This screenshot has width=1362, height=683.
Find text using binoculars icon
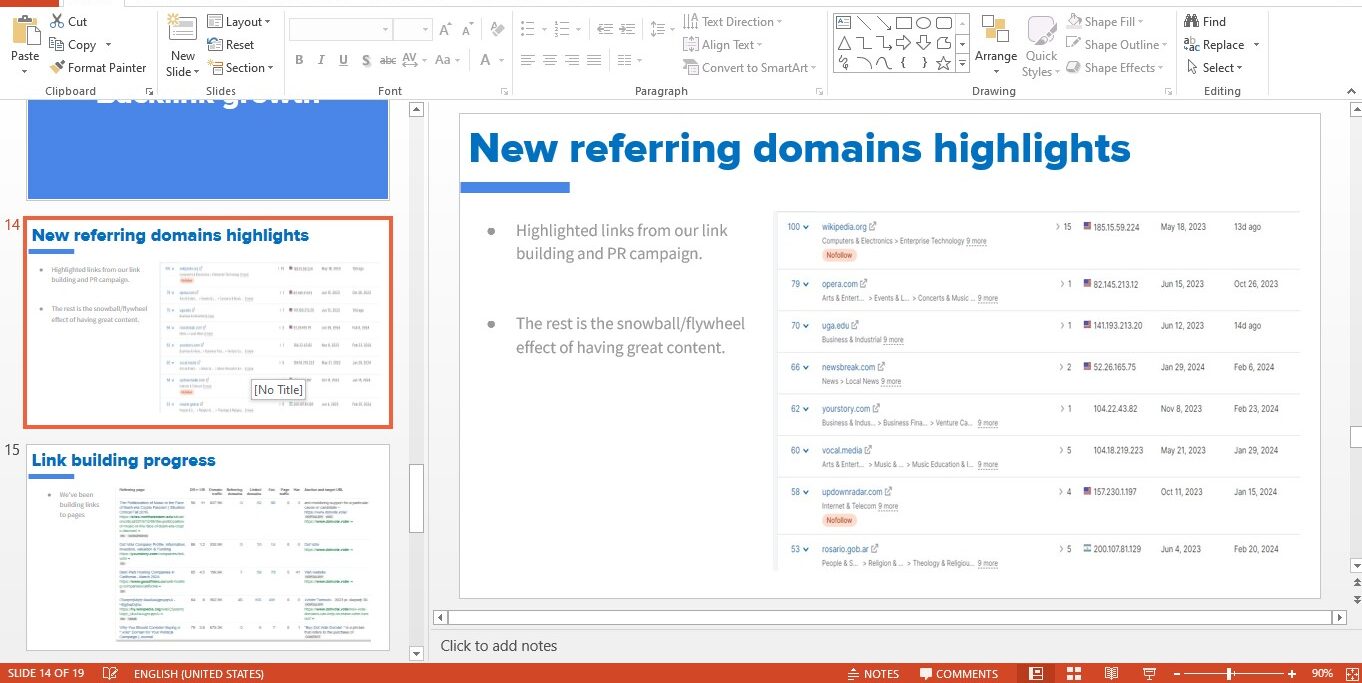tap(1205, 21)
